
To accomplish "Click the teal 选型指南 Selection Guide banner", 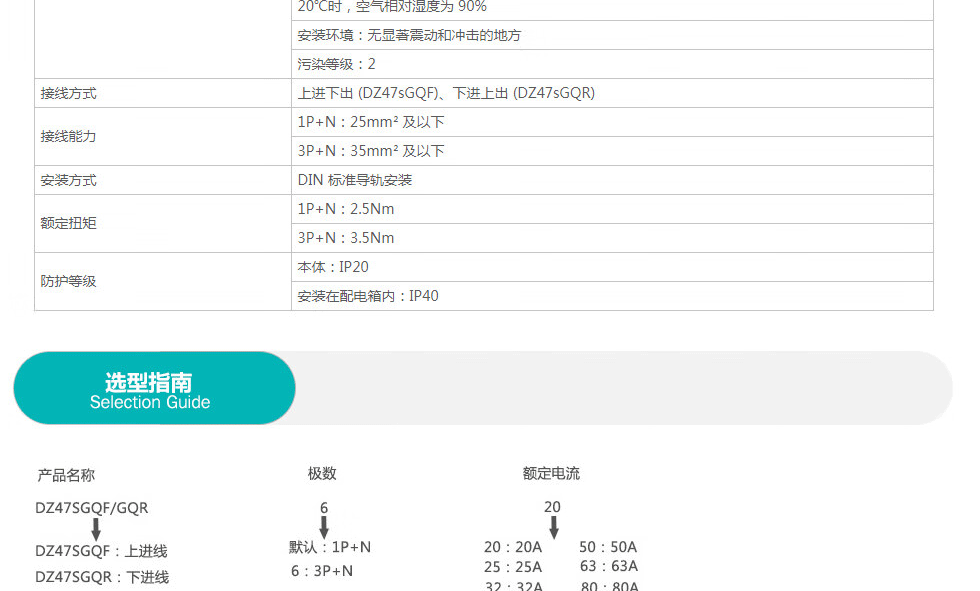I will click(154, 388).
